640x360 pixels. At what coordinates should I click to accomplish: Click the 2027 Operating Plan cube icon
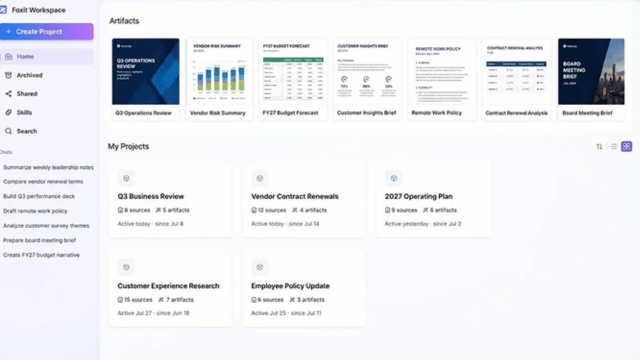pyautogui.click(x=393, y=178)
